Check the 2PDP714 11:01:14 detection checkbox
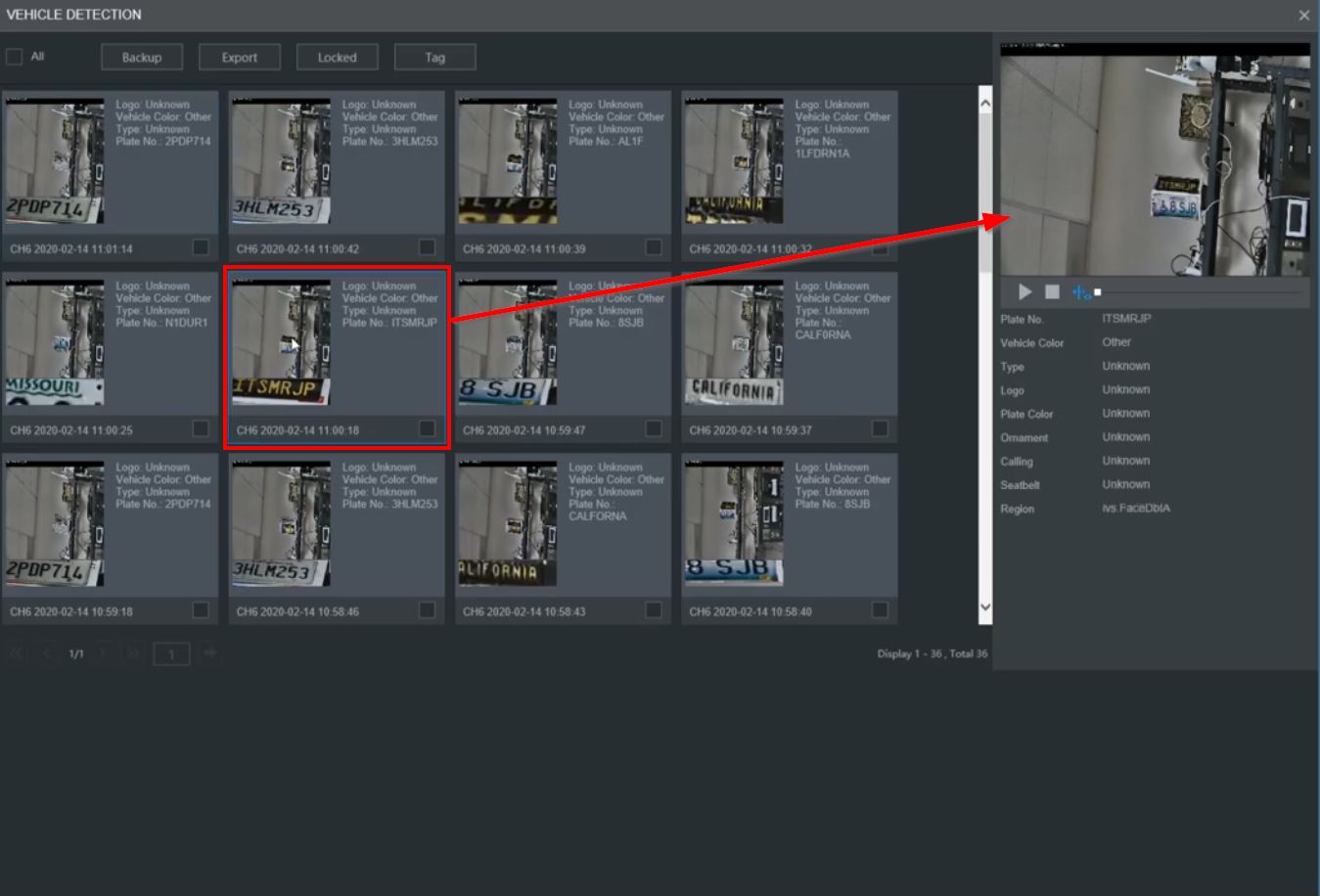1320x896 pixels. click(200, 248)
